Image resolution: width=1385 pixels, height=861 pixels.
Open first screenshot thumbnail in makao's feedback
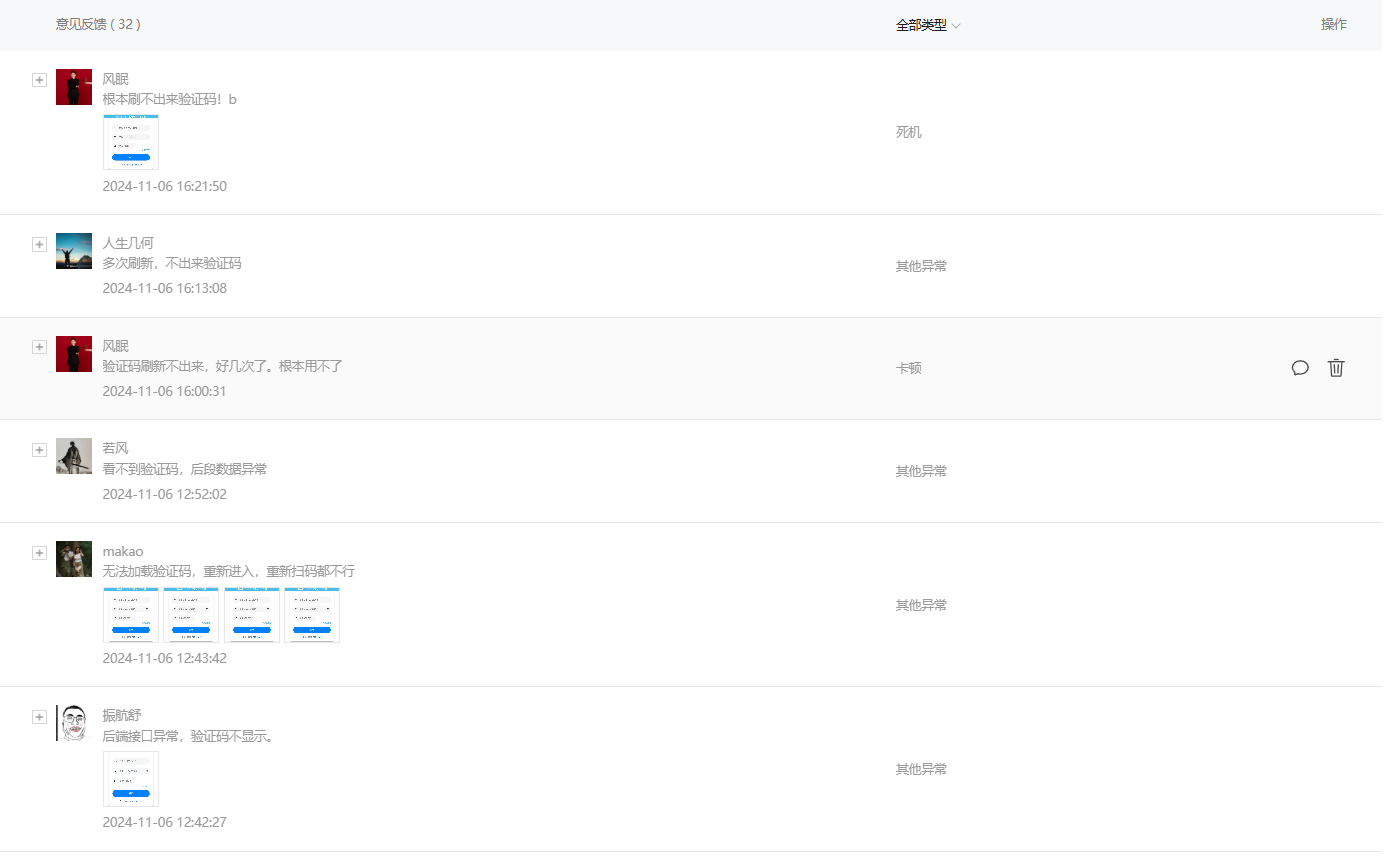[131, 615]
